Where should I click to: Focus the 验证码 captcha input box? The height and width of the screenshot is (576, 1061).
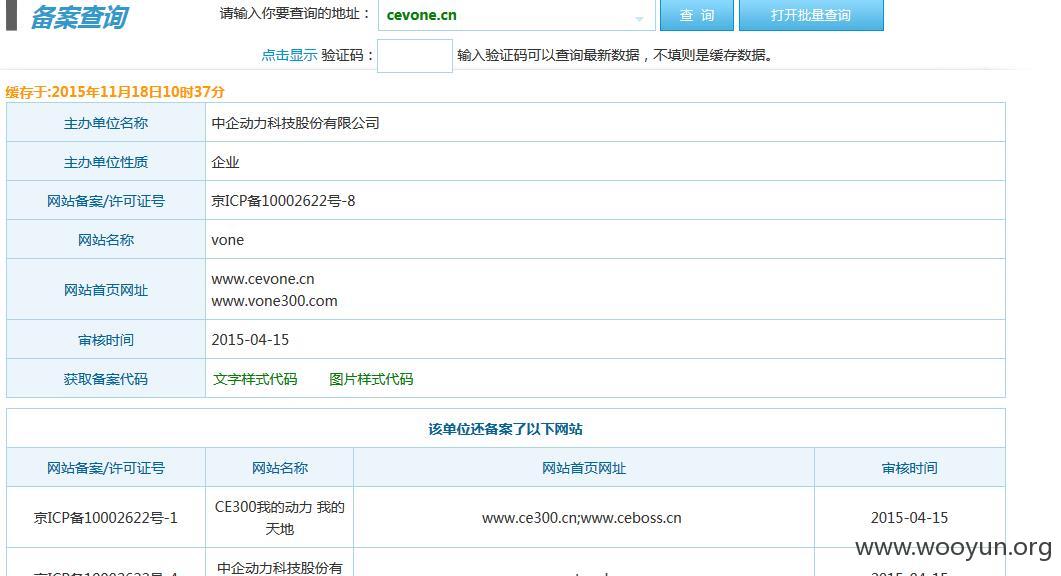coord(414,56)
